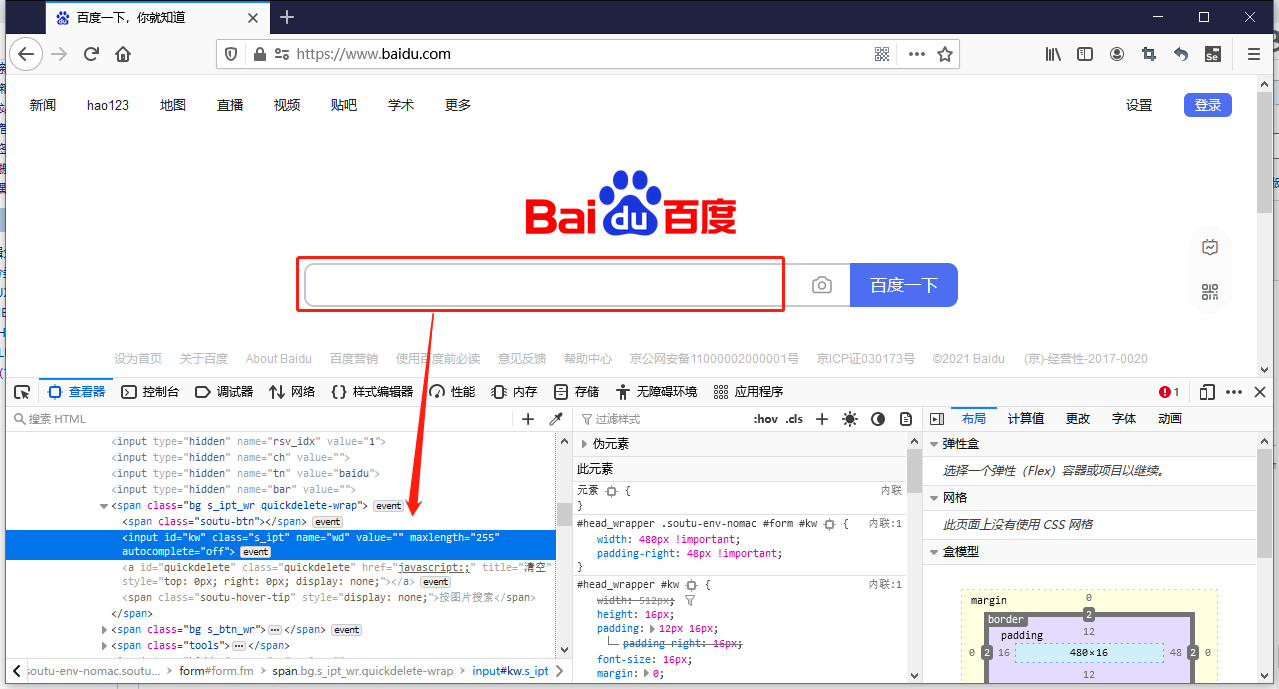The width and height of the screenshot is (1279, 689).
Task: Bookmark this page with star icon
Action: [x=945, y=54]
